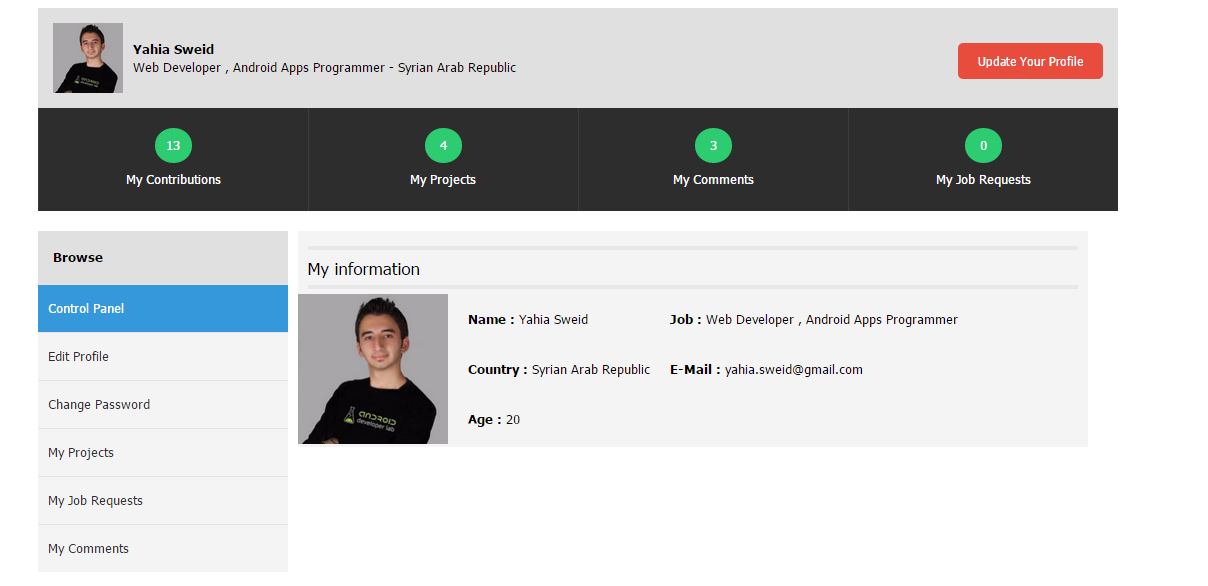Click header job and country subtitle
Screen dimensions: 1208x586
tap(324, 68)
